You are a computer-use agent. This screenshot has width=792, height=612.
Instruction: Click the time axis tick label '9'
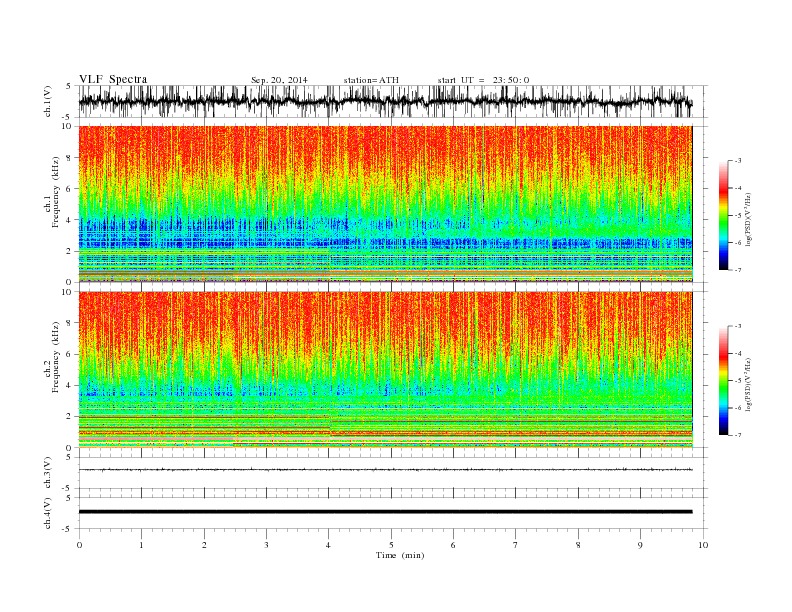pyautogui.click(x=640, y=545)
